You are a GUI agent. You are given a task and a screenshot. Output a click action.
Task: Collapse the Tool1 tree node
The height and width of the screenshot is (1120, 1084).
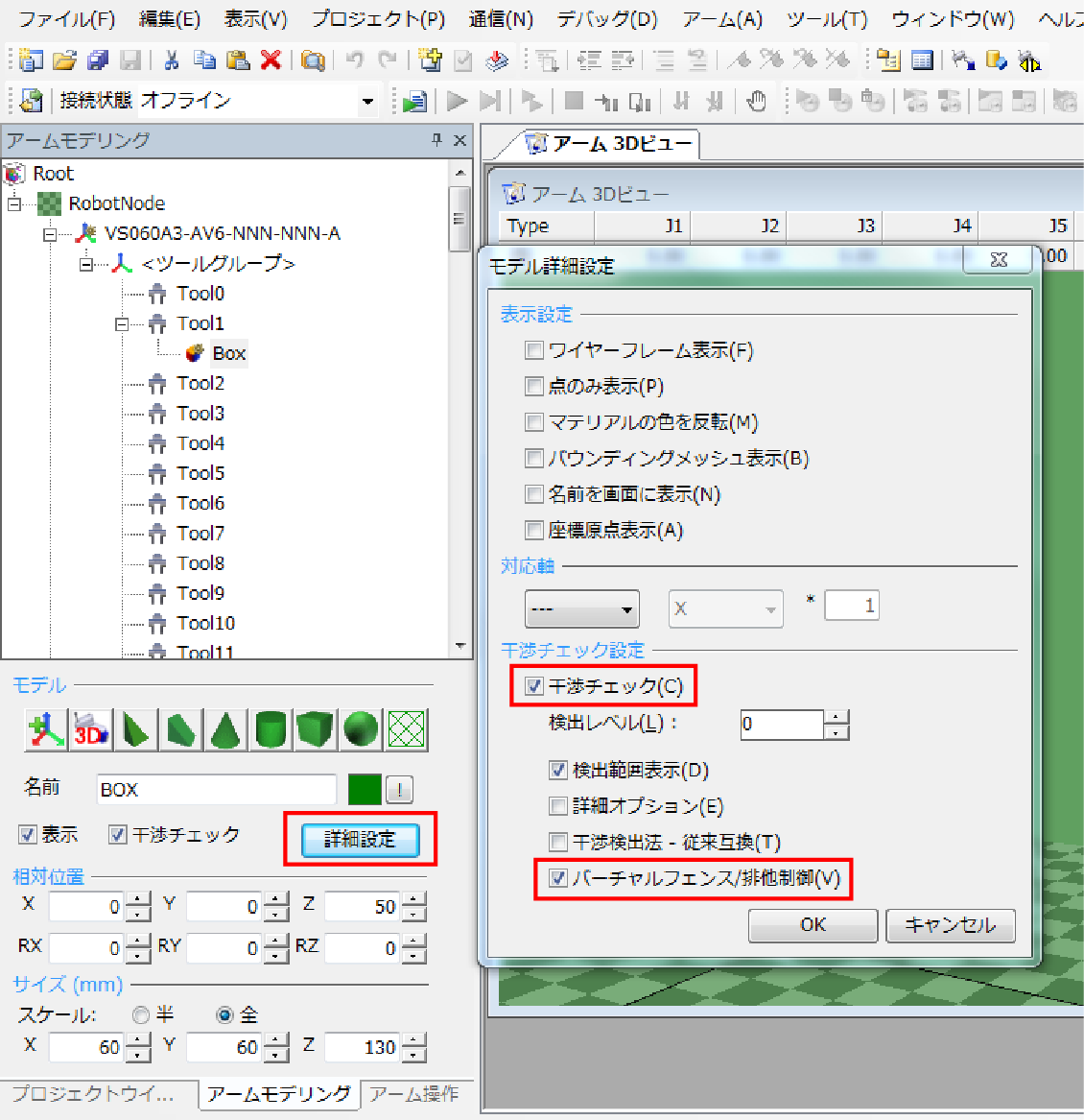[122, 324]
